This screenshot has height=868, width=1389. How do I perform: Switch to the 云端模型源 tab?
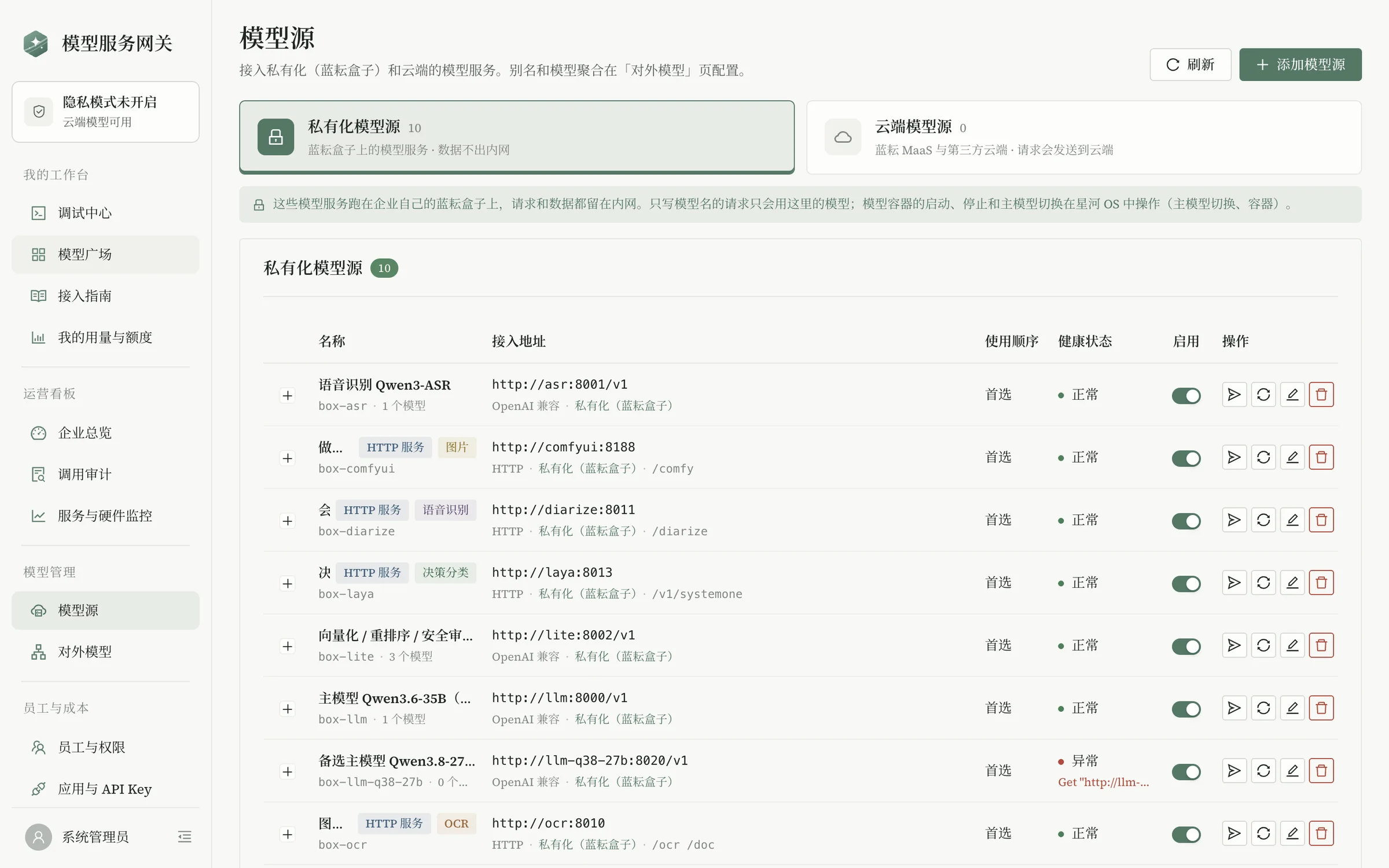pyautogui.click(x=1083, y=137)
